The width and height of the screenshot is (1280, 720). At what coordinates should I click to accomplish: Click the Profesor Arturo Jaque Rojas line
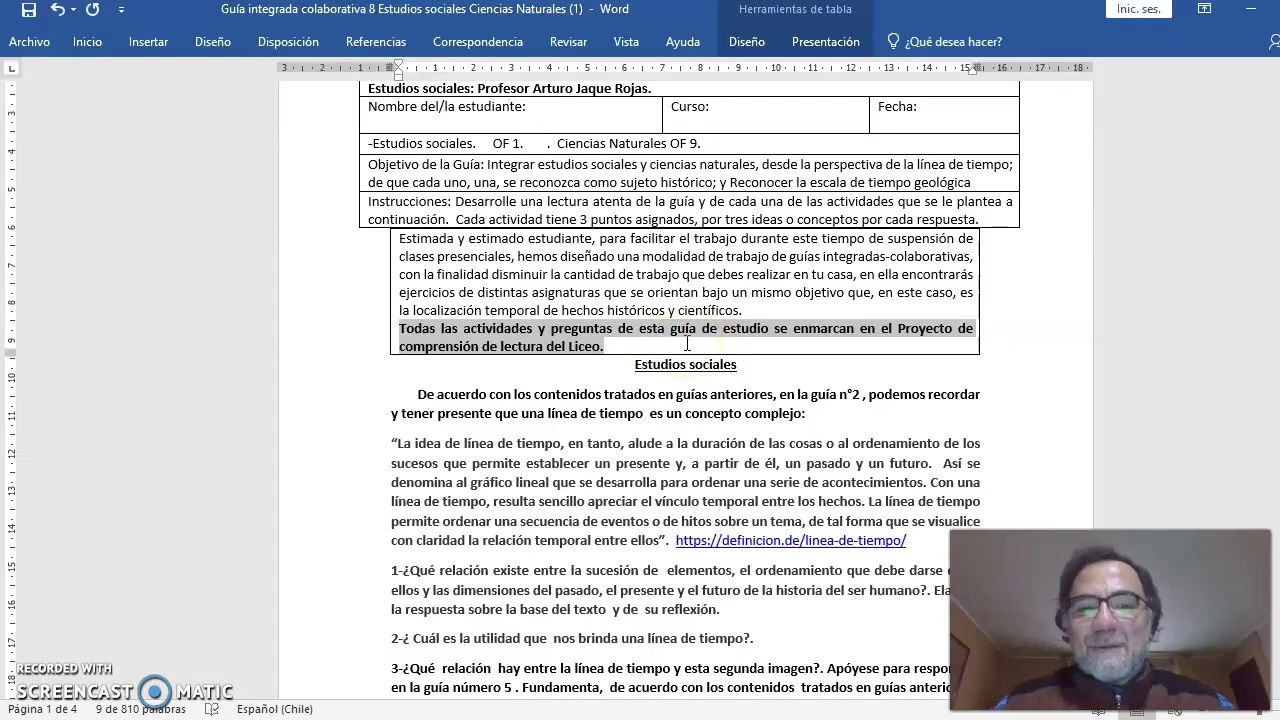[509, 88]
